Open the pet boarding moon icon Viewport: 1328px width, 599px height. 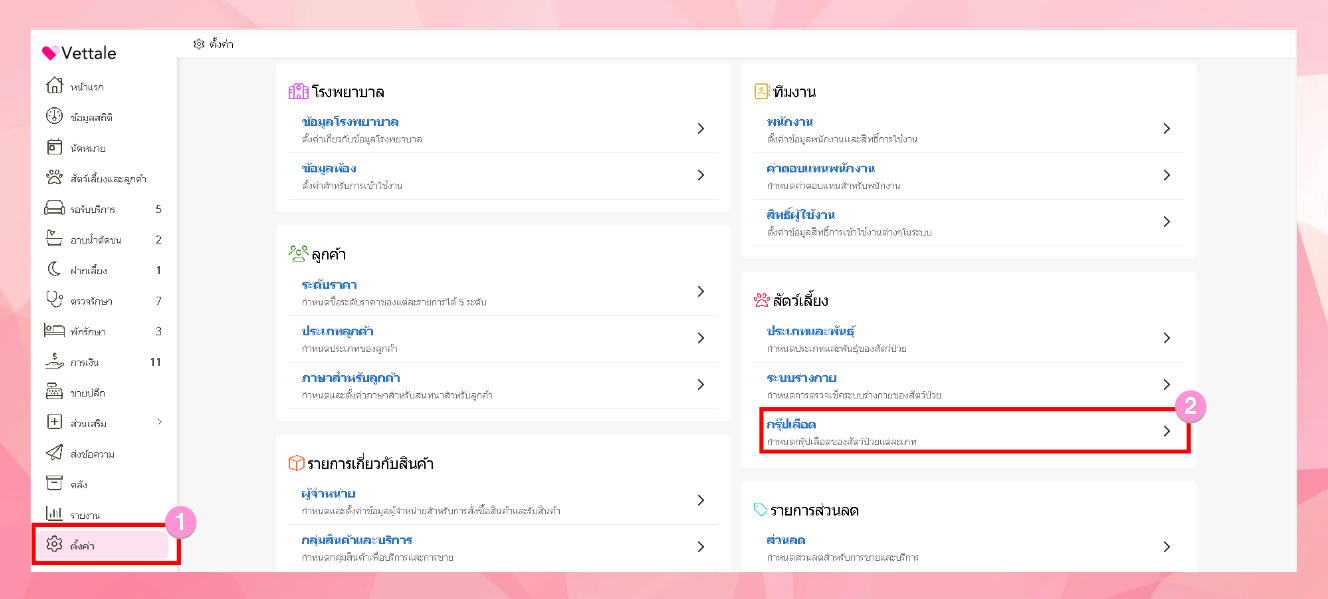55,270
